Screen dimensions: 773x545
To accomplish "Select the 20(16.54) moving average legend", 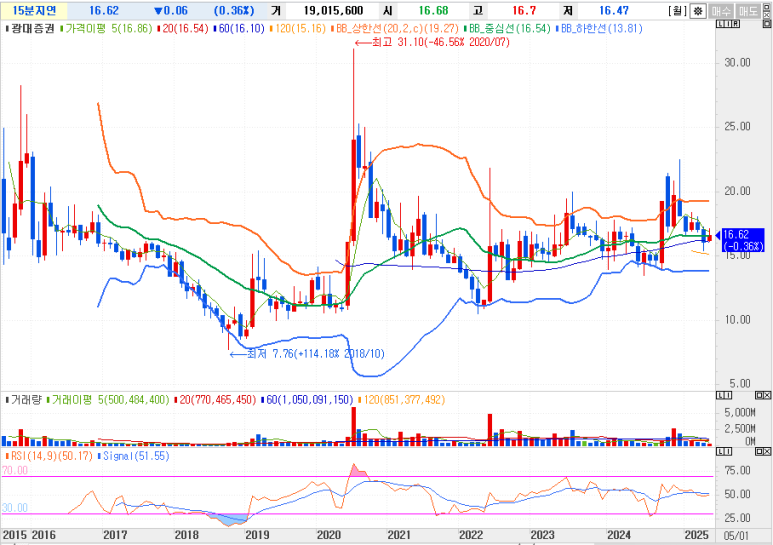I will pos(183,29).
